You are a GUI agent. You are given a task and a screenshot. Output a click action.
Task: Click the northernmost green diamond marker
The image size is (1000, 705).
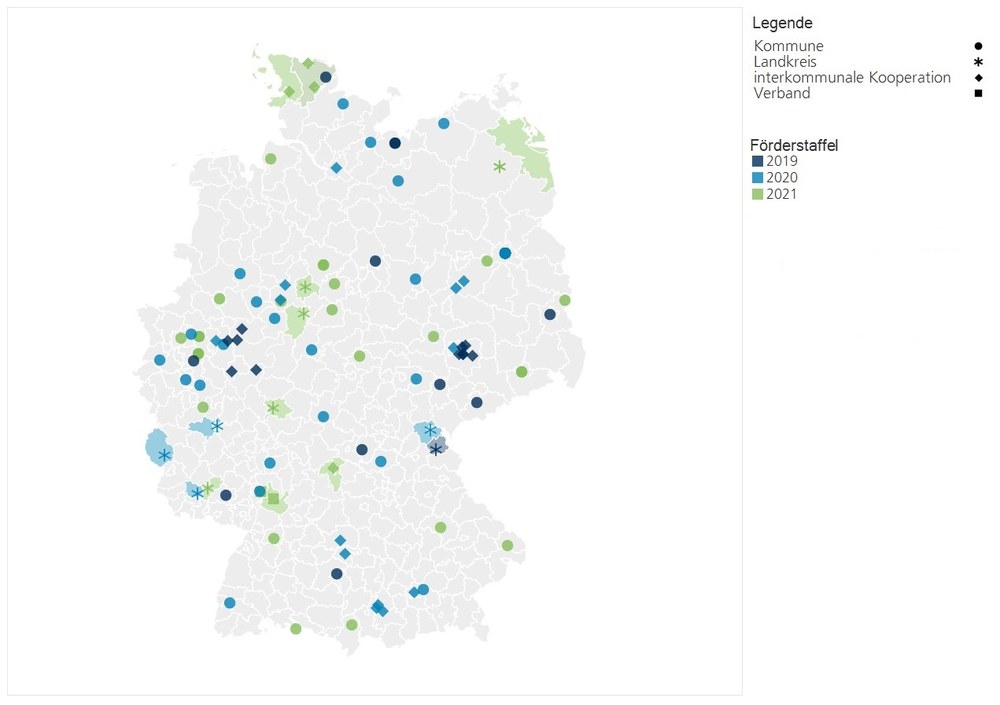(307, 63)
